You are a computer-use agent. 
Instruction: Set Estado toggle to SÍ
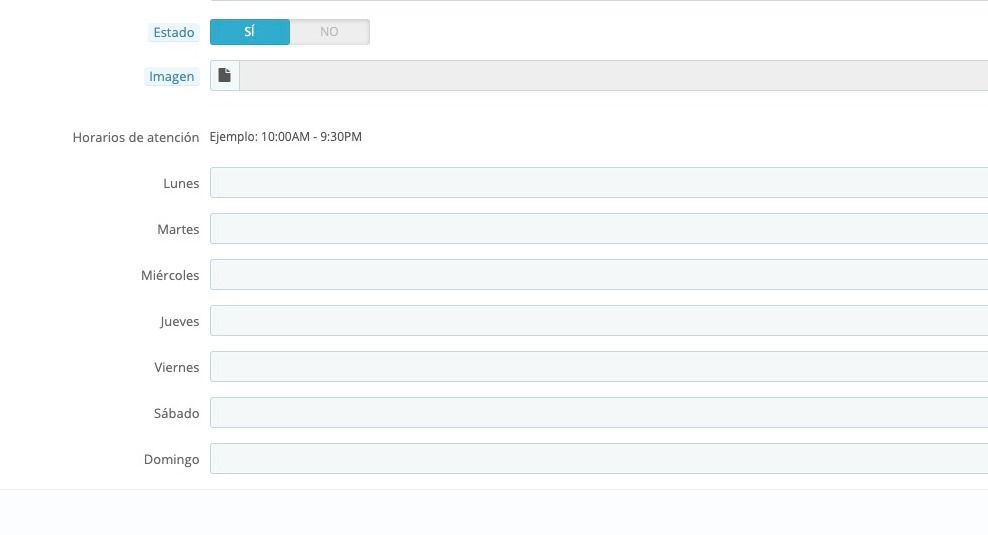(250, 32)
